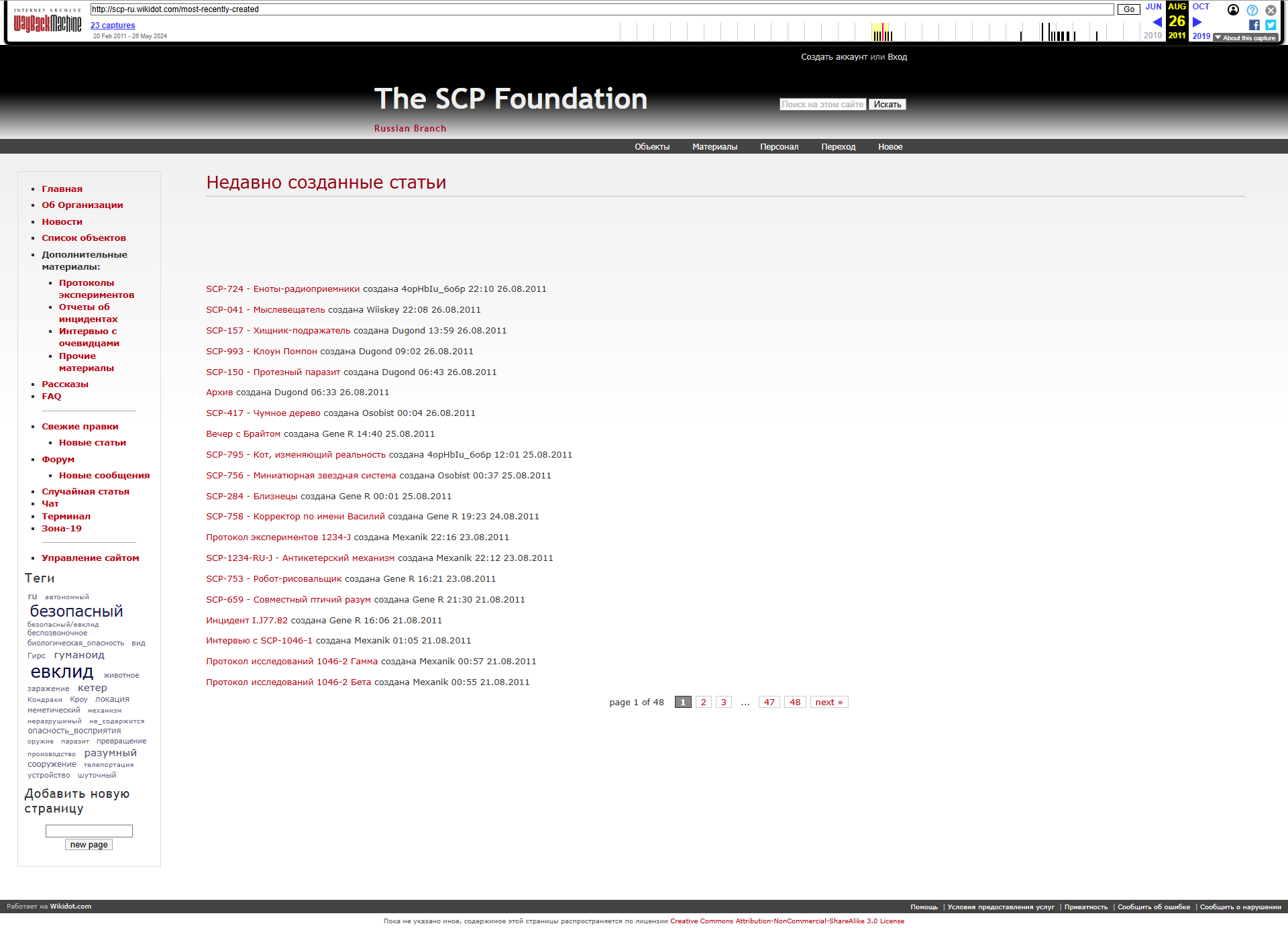The height and width of the screenshot is (928, 1288).
Task: Close the Wayback toolbar with the X icon
Action: tap(1271, 10)
